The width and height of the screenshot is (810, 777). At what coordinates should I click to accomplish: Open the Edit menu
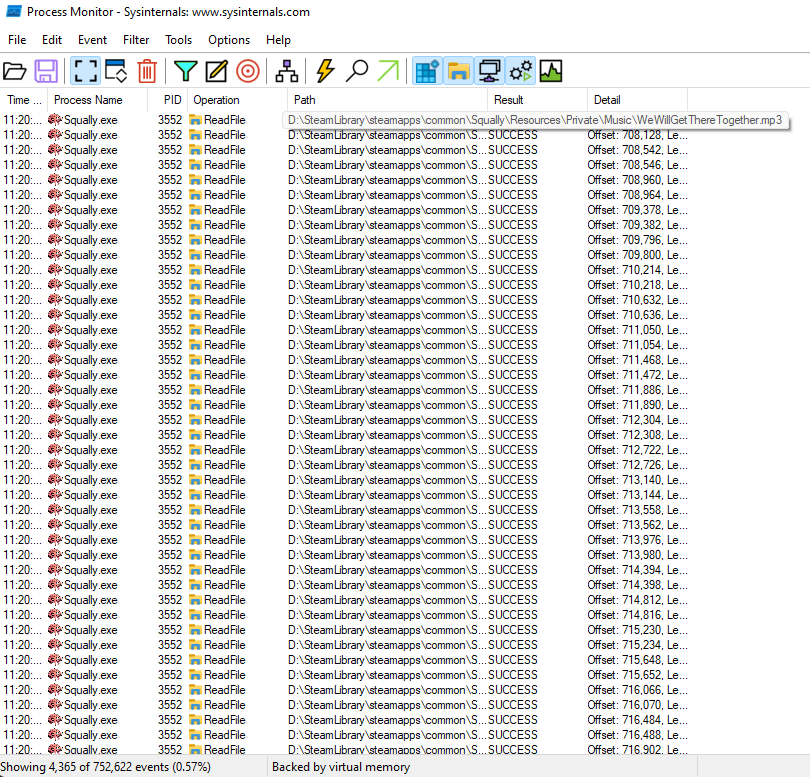pyautogui.click(x=52, y=40)
